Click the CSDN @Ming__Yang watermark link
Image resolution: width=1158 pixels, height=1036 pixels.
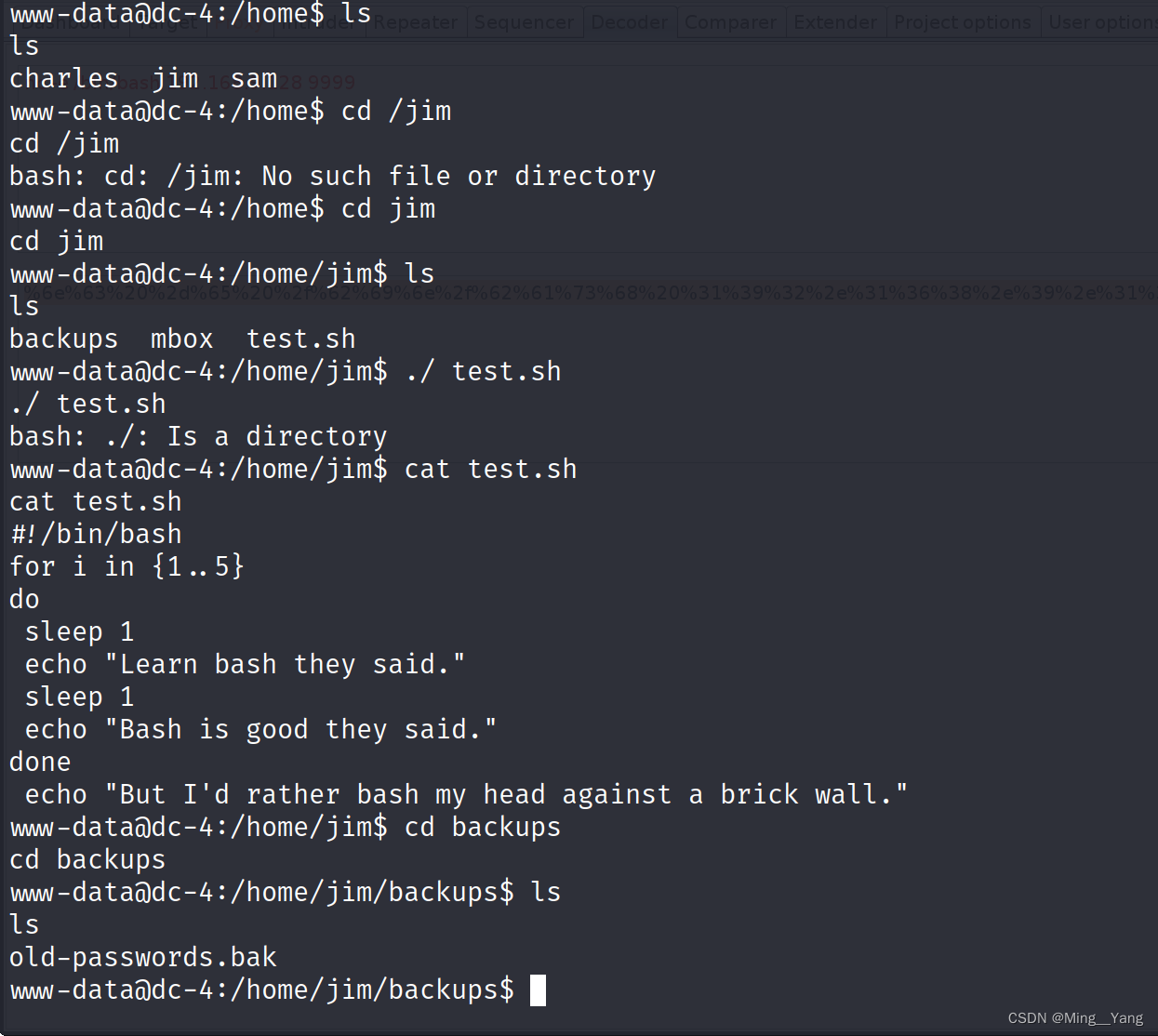[1075, 1018]
